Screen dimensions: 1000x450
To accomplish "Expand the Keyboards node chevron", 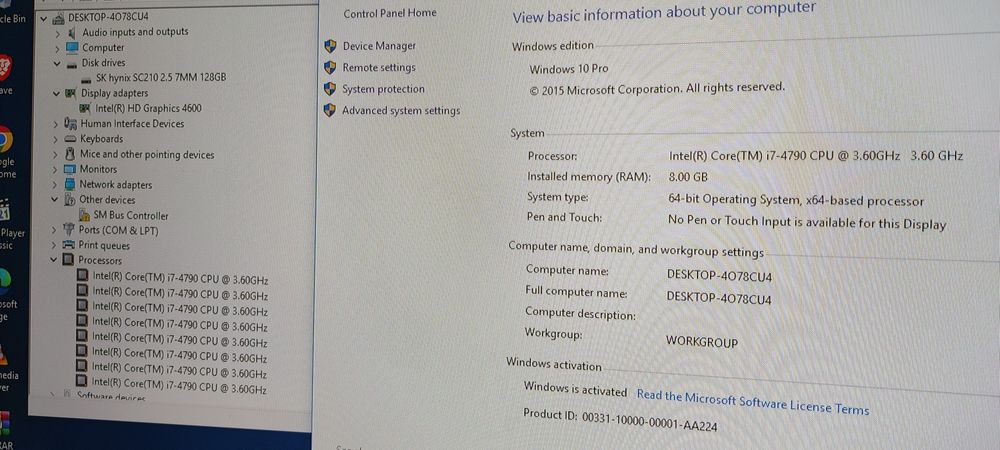I will tap(55, 140).
